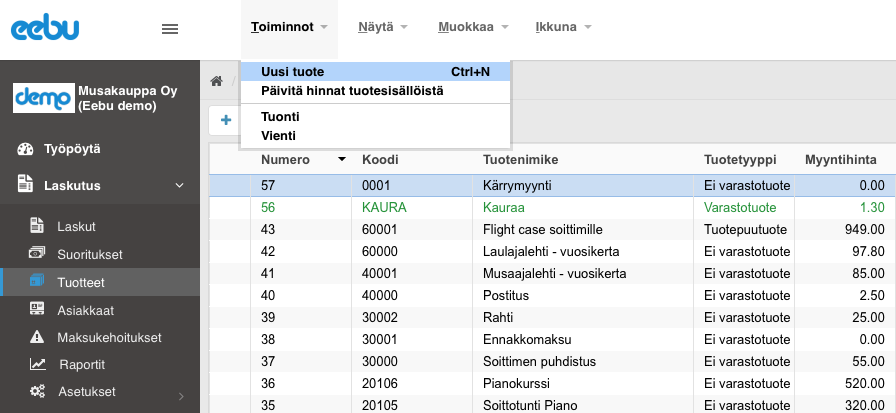
Task: Click the Maksukehoitukset warning triangle icon
Action: point(37,337)
